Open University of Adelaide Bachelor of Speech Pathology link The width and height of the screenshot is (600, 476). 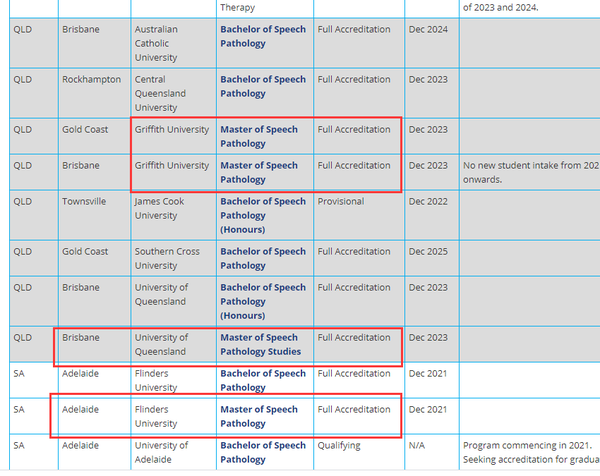(x=263, y=453)
